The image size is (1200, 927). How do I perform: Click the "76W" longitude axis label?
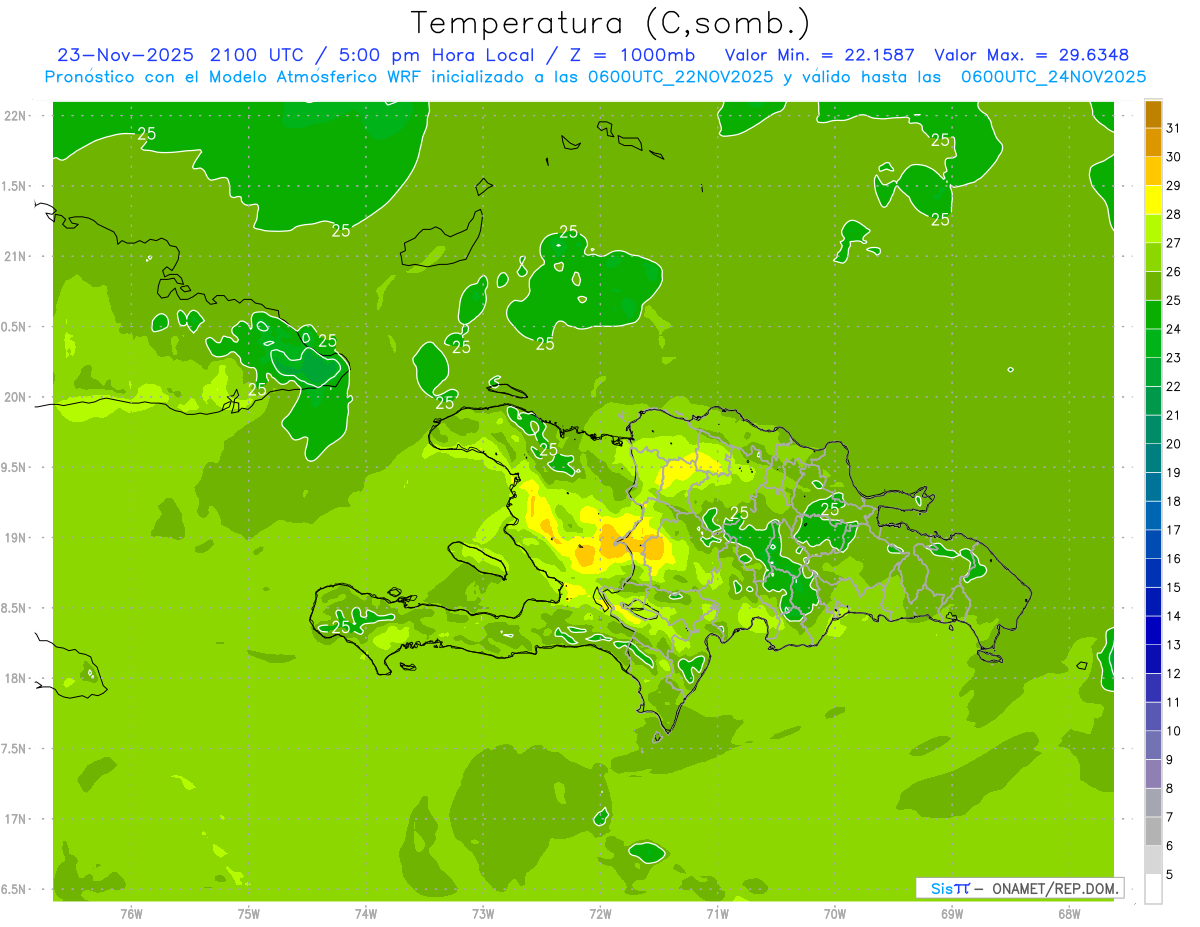point(131,914)
